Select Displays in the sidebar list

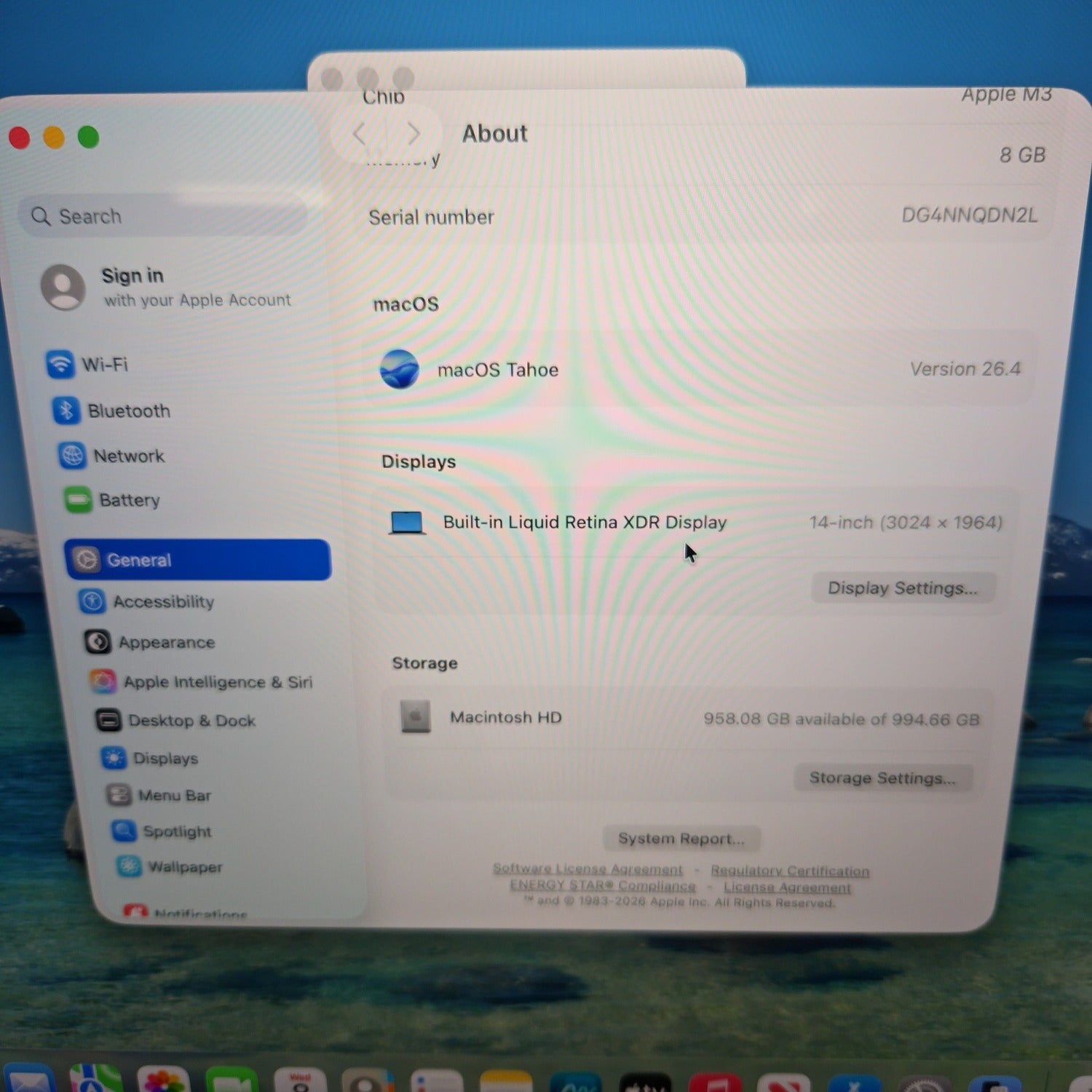click(x=165, y=759)
